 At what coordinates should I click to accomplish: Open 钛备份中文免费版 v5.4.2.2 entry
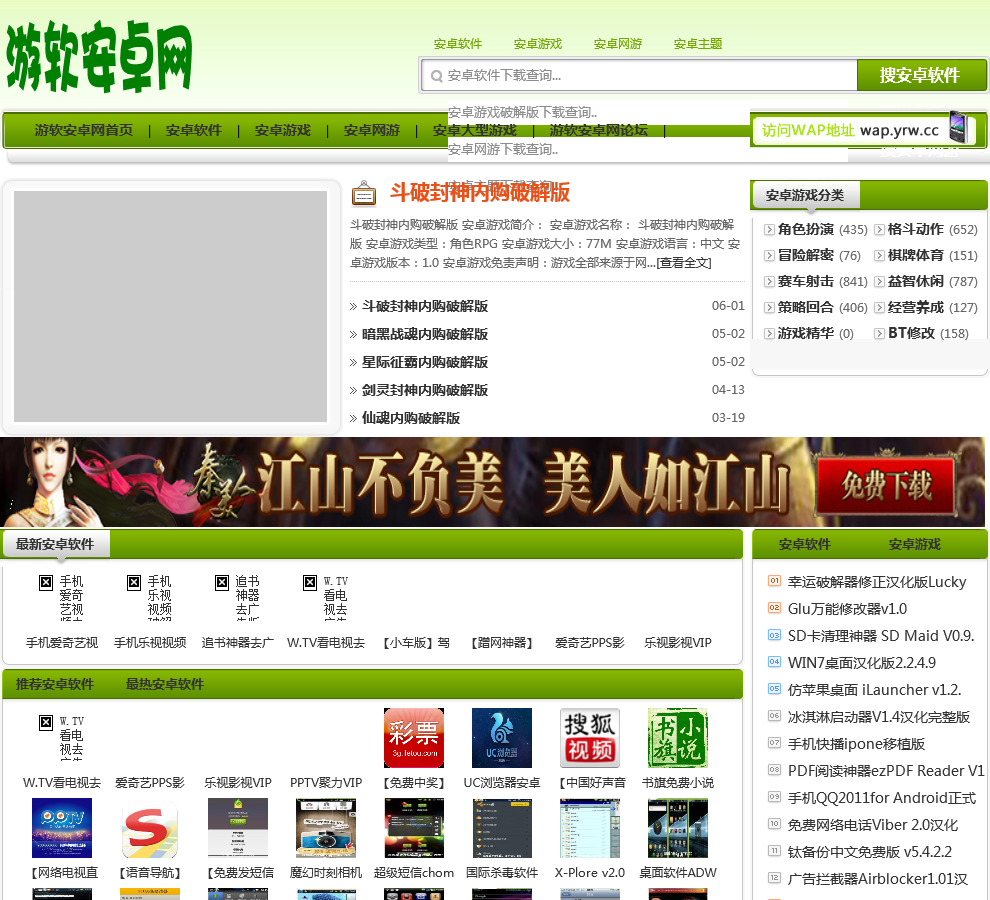pyautogui.click(x=870, y=852)
